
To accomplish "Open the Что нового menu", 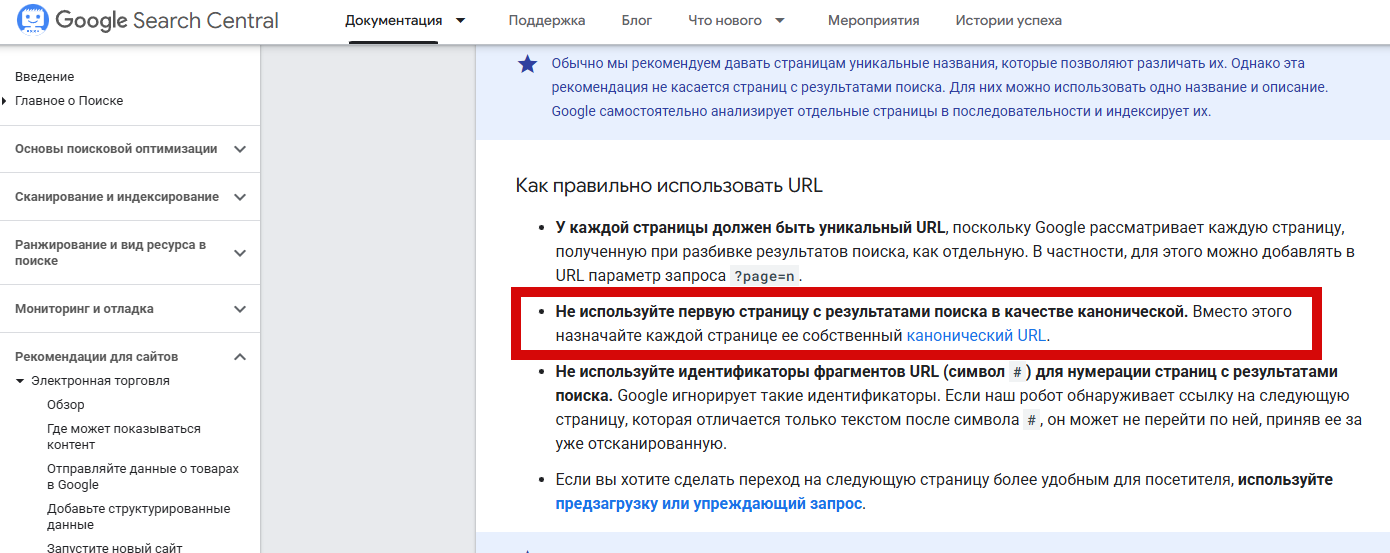I will point(725,20).
